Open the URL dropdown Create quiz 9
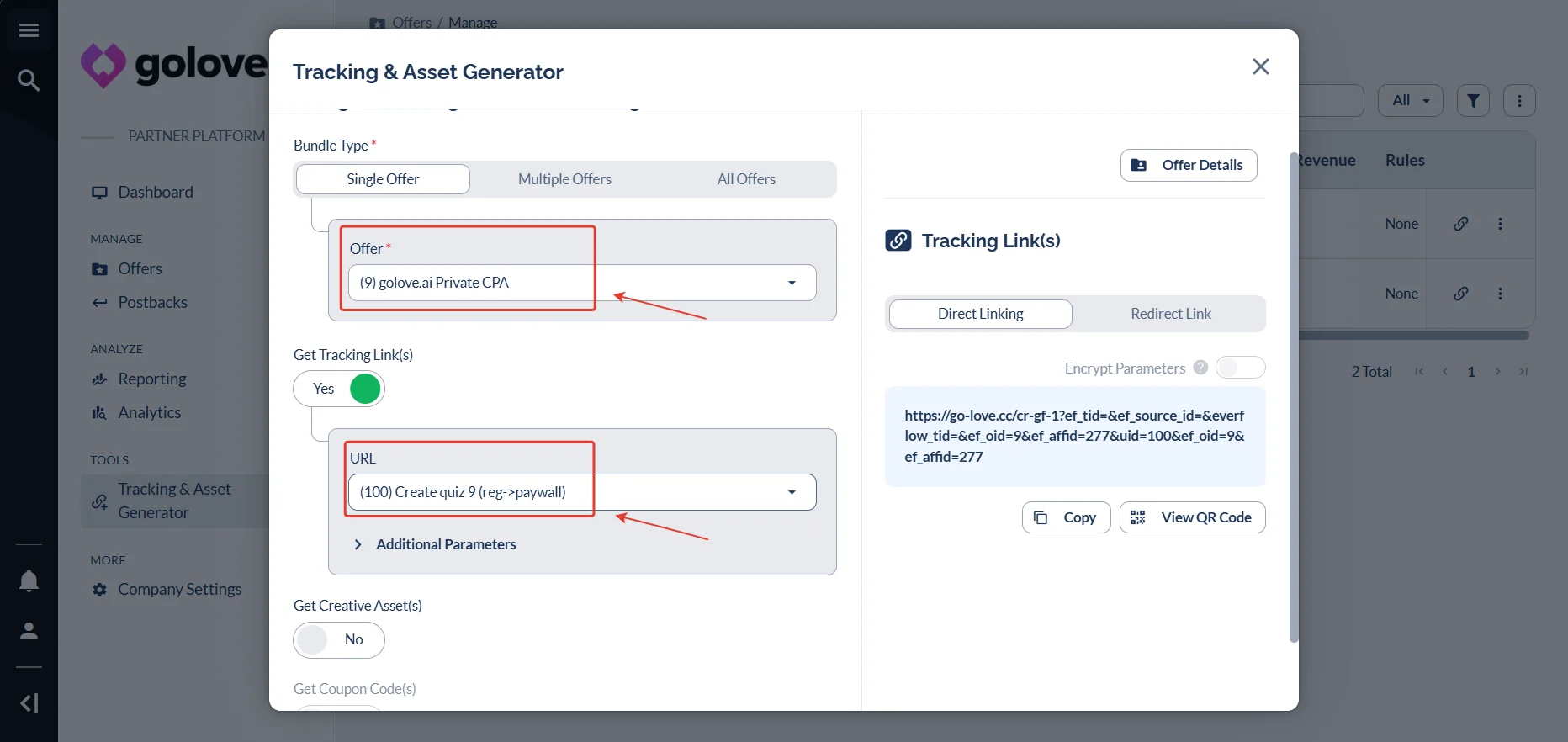The width and height of the screenshot is (1568, 742). (582, 492)
